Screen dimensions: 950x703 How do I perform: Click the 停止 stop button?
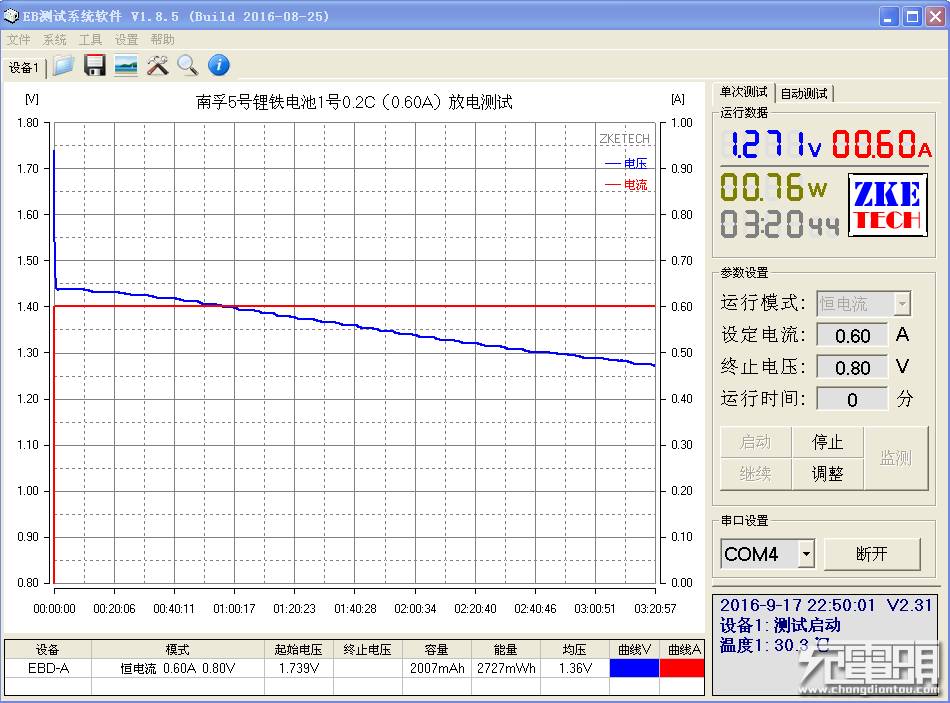pyautogui.click(x=828, y=442)
